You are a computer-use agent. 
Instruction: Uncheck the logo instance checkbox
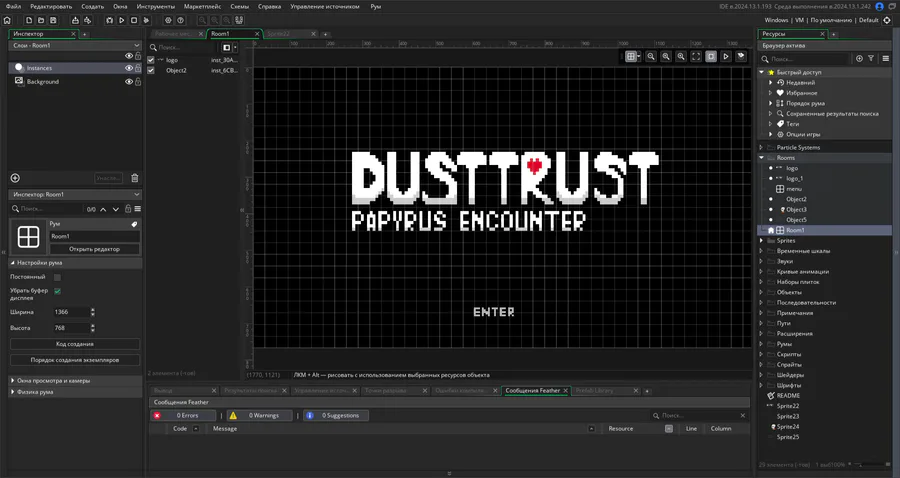[151, 60]
